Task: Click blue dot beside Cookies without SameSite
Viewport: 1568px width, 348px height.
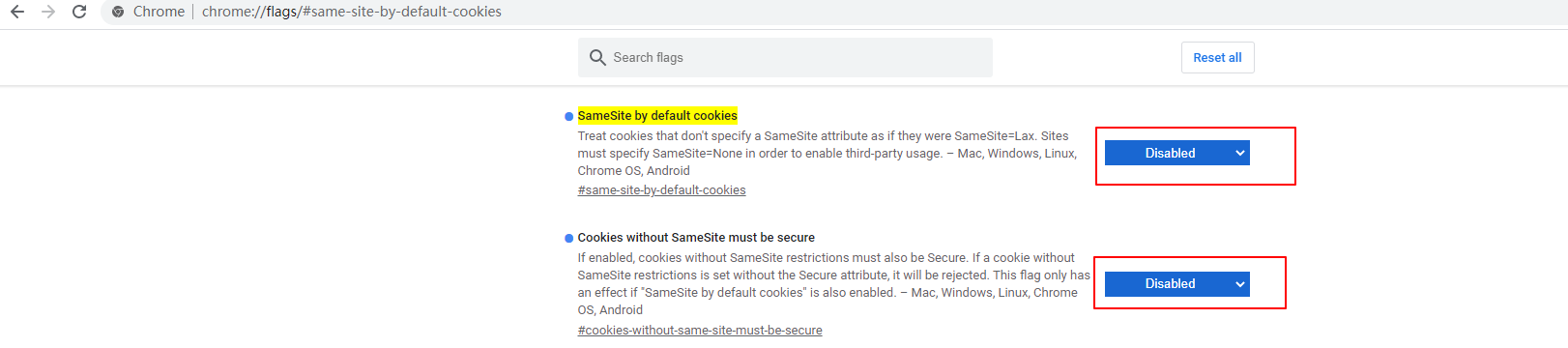Action: coord(568,238)
